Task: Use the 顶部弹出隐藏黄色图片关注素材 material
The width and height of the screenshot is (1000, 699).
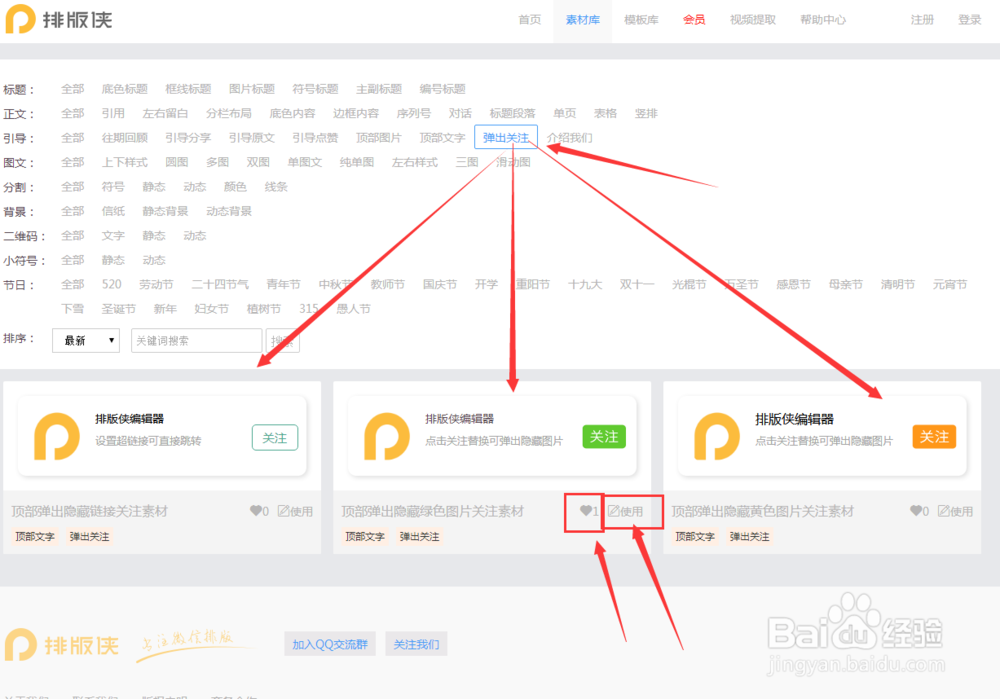Action: (955, 511)
